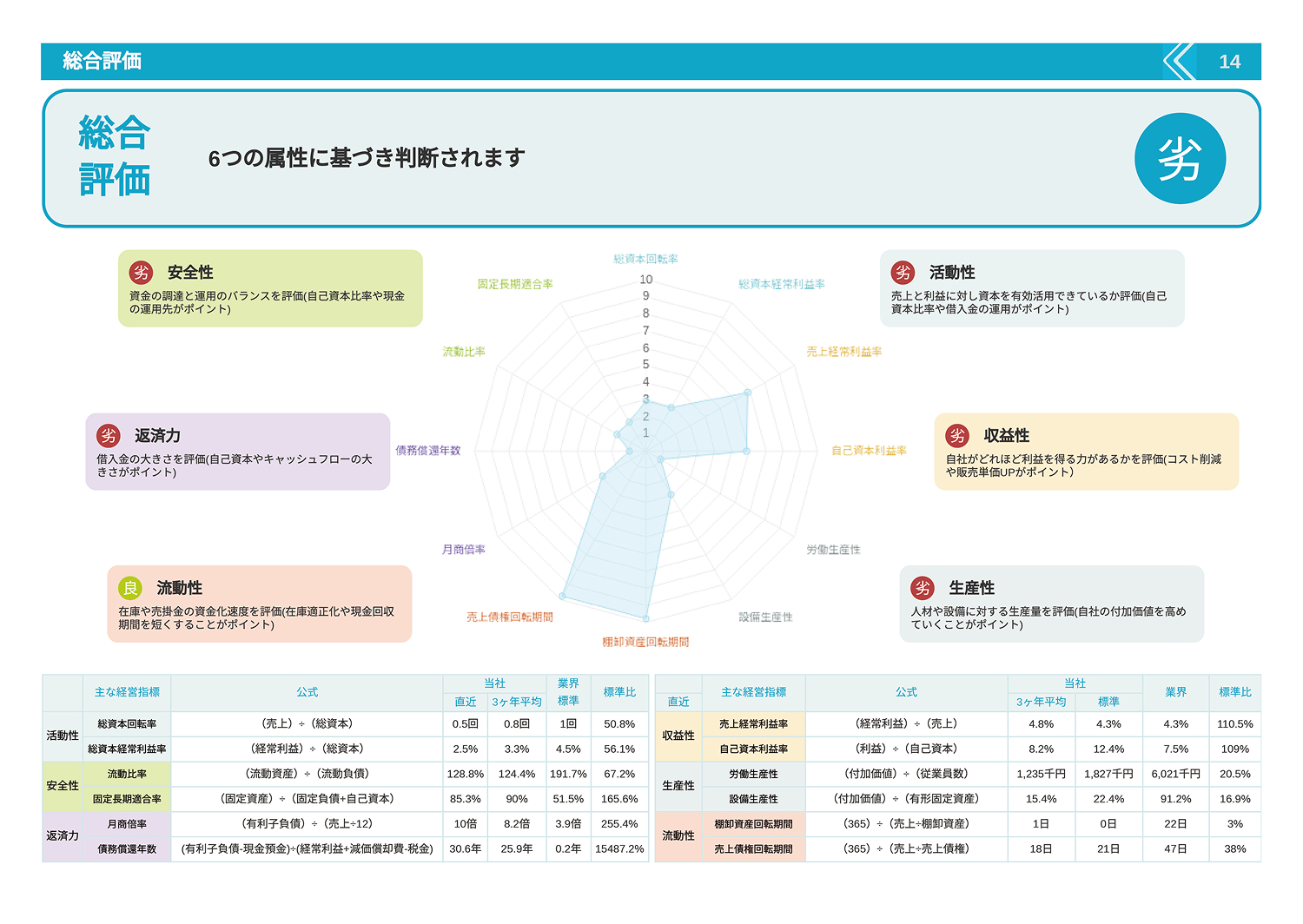This screenshot has width=1303, height=924.
Task: Click the 良 badge next to 流動性
Action: coord(131,588)
